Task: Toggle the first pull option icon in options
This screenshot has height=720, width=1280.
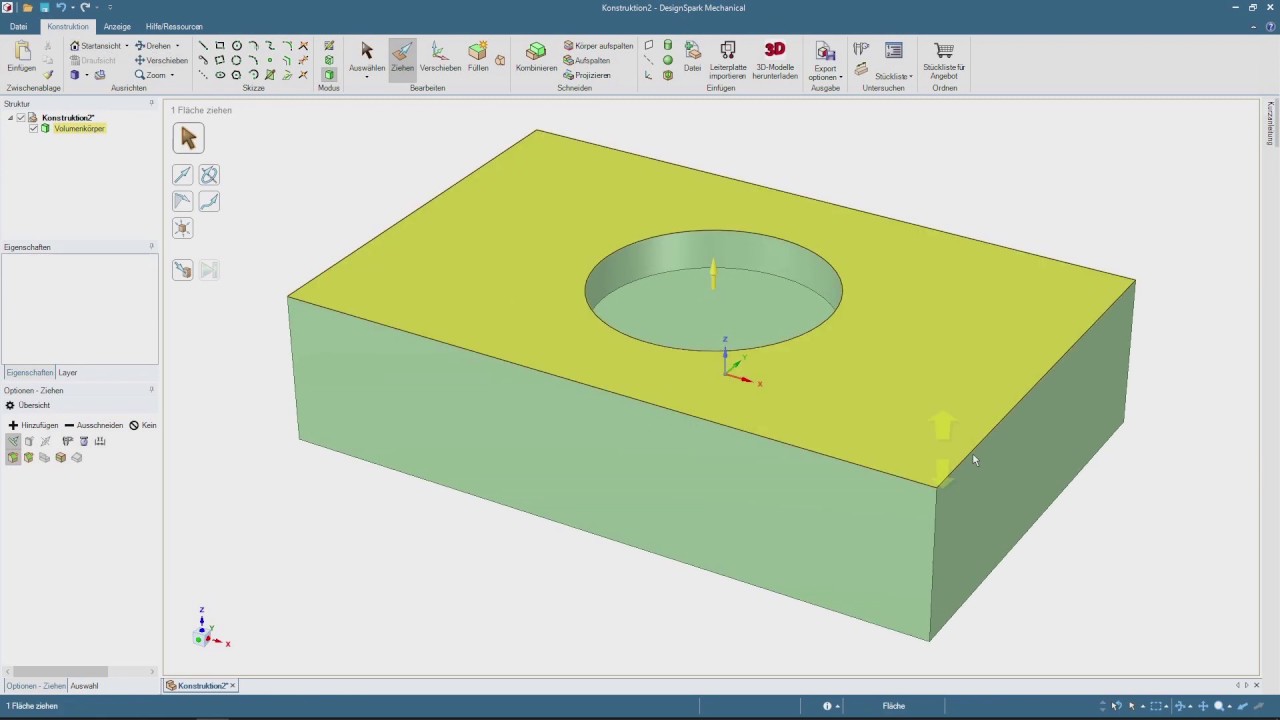Action: [x=13, y=441]
